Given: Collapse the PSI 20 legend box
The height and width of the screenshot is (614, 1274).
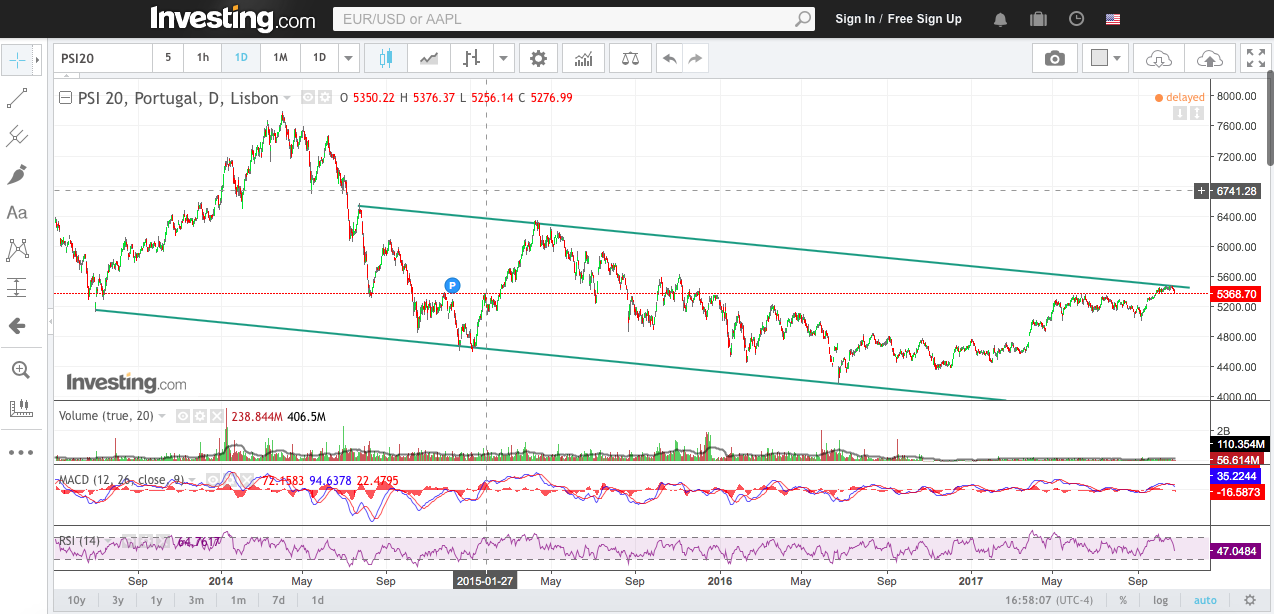Looking at the screenshot, I should click(66, 98).
